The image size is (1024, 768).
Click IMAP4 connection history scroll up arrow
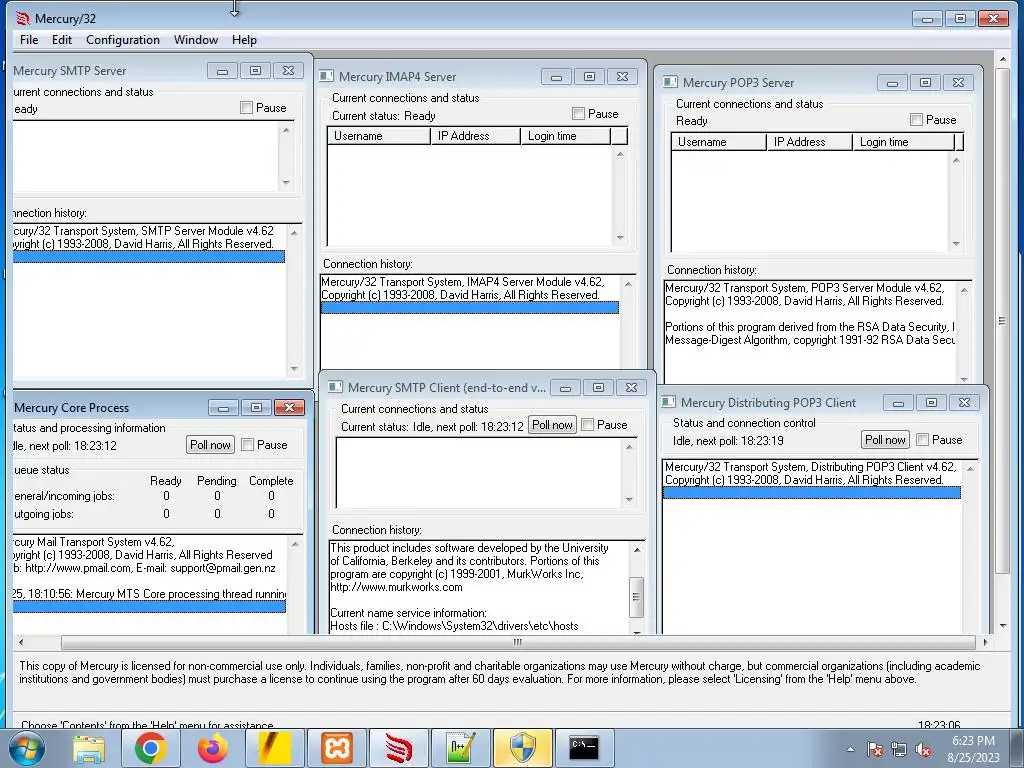click(x=628, y=283)
